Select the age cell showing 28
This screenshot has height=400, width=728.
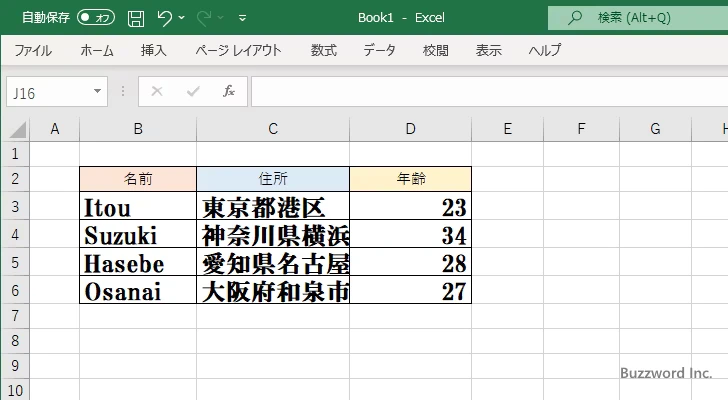pos(410,262)
